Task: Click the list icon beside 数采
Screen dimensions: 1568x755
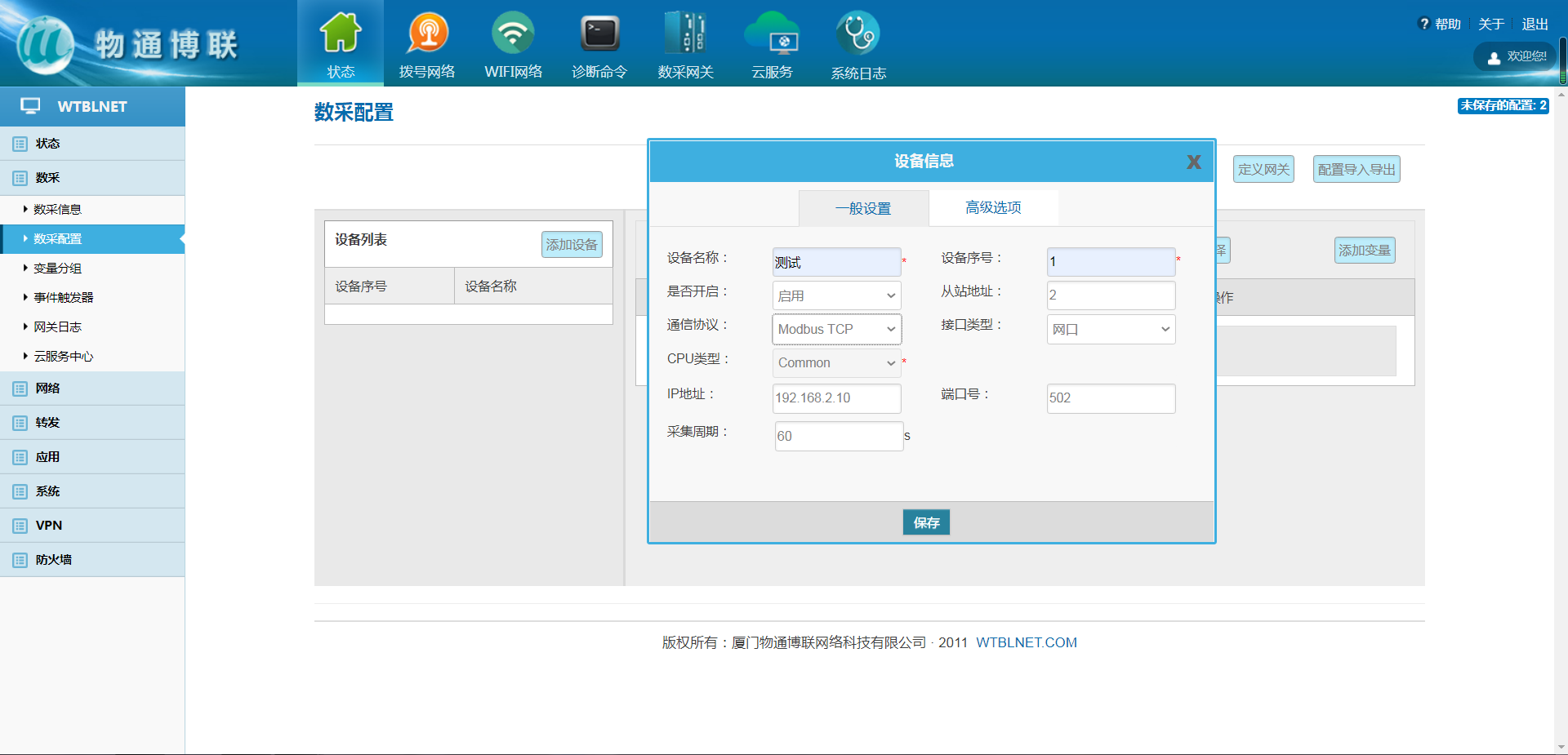Action: [20, 178]
